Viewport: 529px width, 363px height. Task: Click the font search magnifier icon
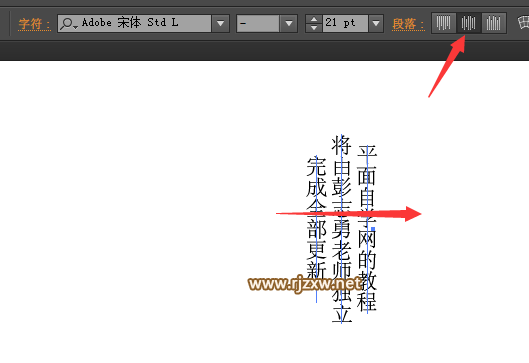tap(68, 23)
